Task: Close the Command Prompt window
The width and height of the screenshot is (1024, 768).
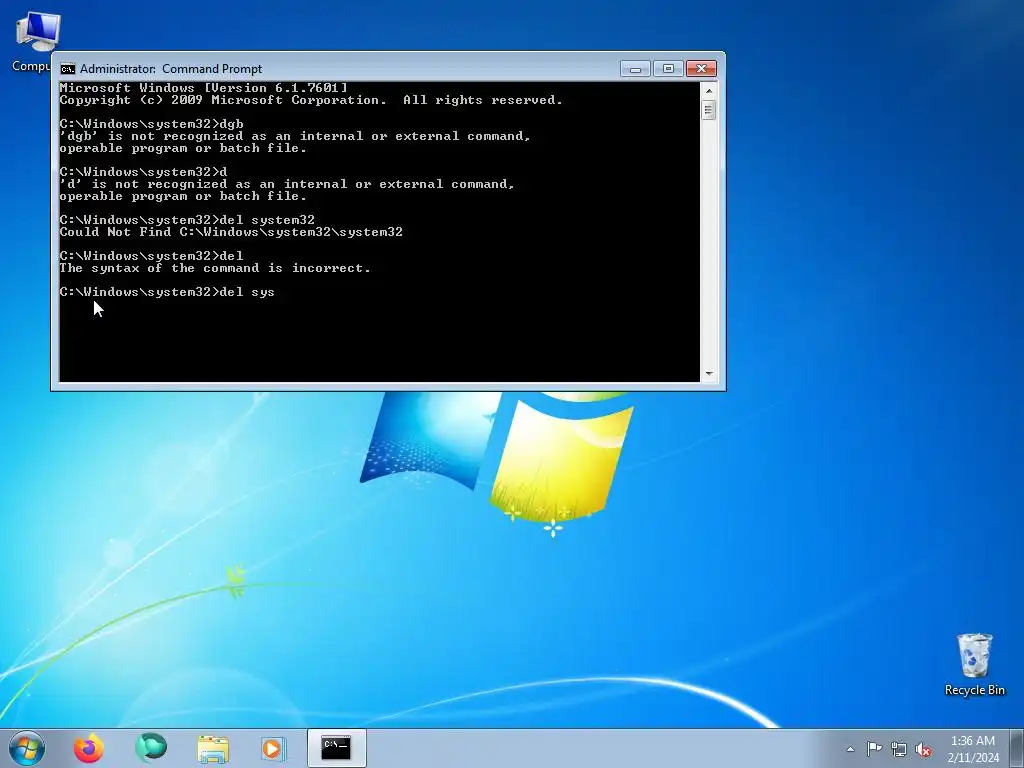Action: pyautogui.click(x=701, y=69)
